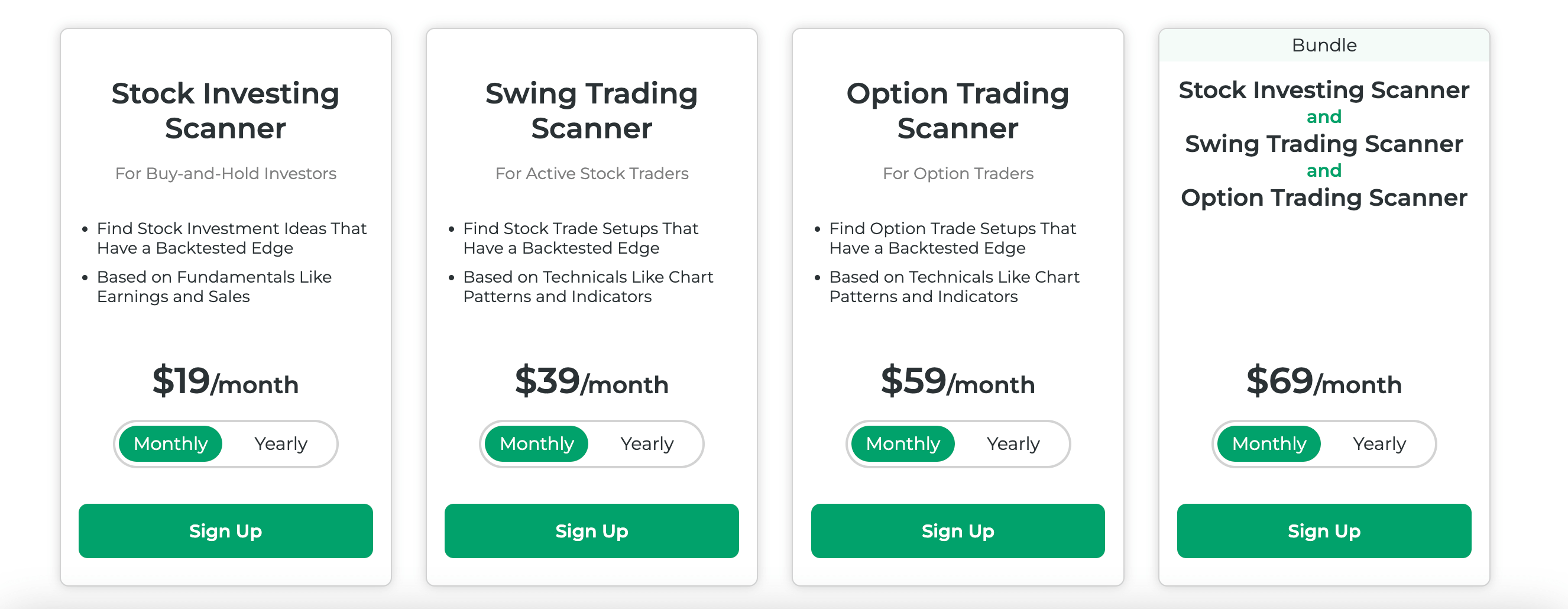The image size is (1568, 609).
Task: Sign Up for the Swing Trading Scanner
Action: pyautogui.click(x=591, y=530)
